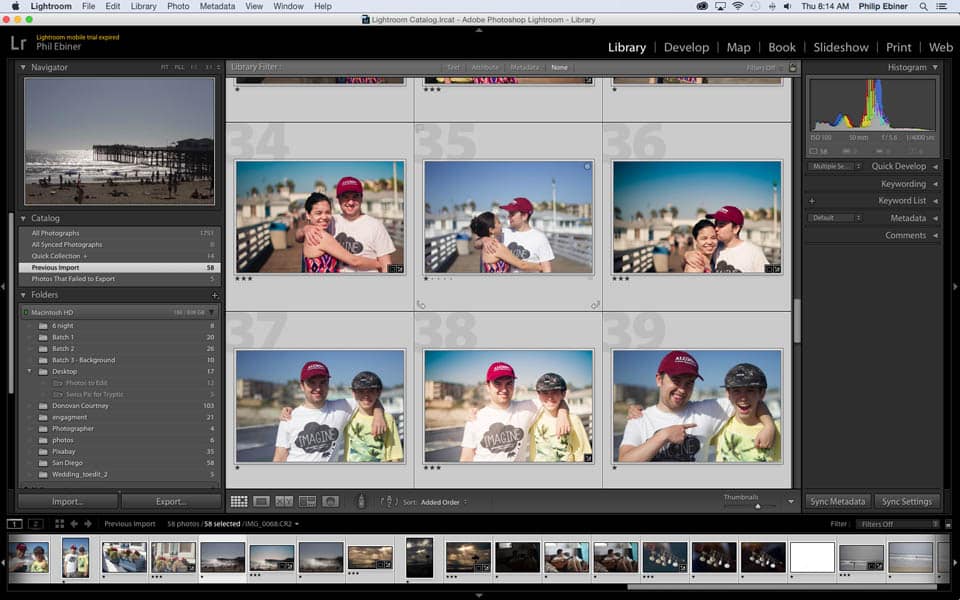960x600 pixels.
Task: Open the Sort Added Order dropdown
Action: point(444,502)
